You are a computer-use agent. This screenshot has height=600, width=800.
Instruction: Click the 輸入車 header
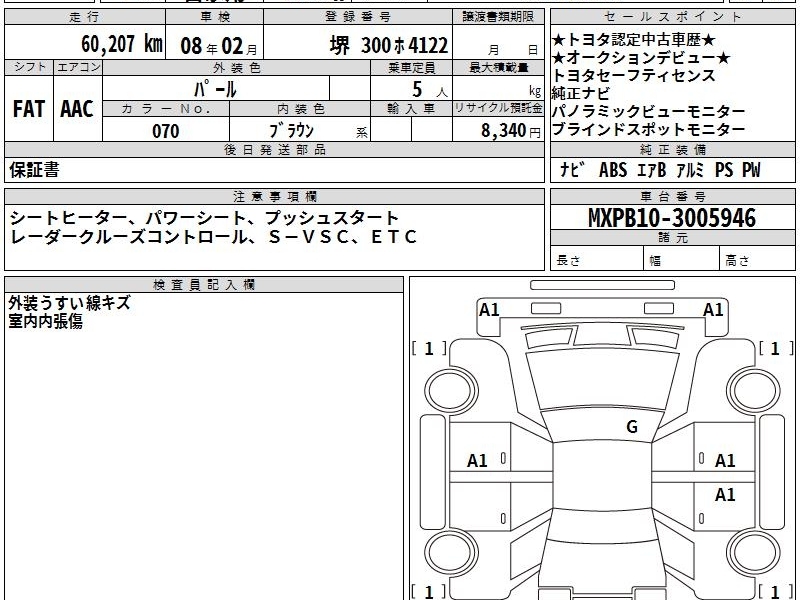pyautogui.click(x=411, y=109)
